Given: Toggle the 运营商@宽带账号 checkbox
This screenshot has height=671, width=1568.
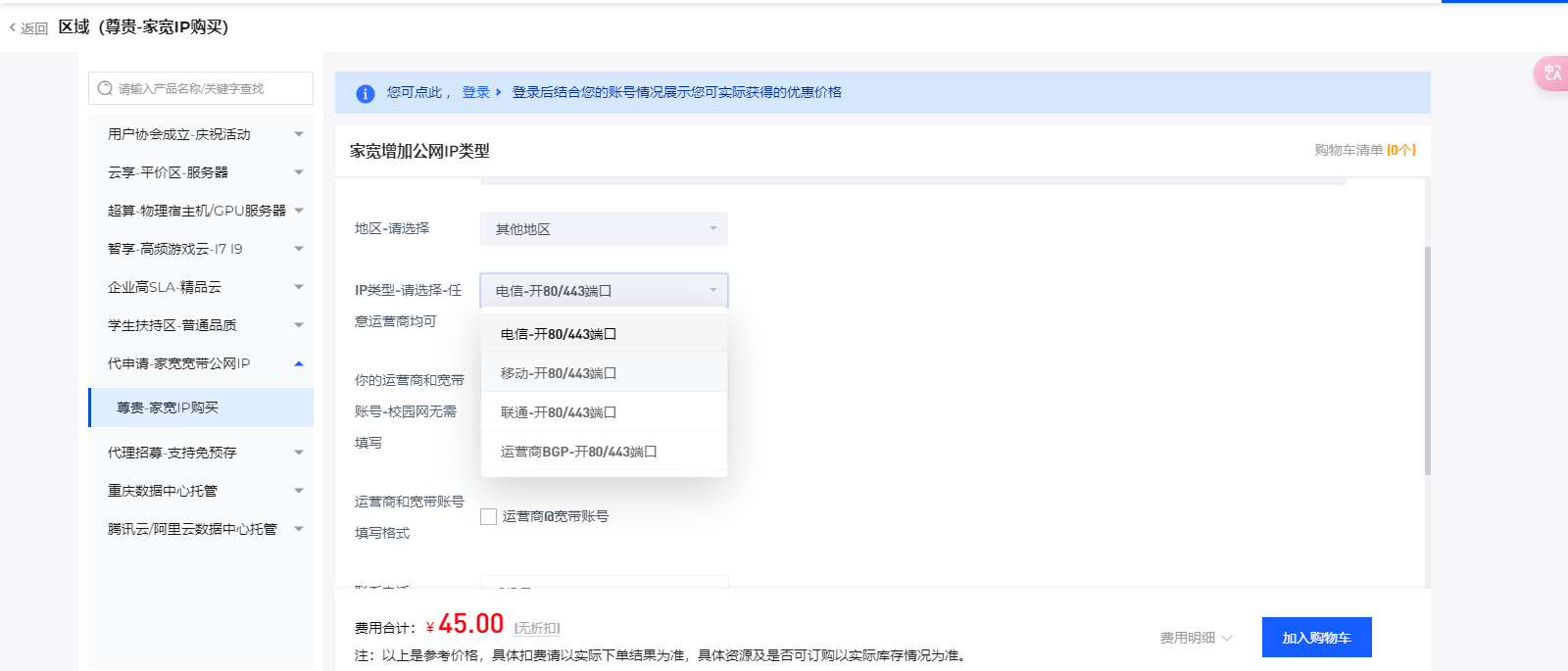Looking at the screenshot, I should pyautogui.click(x=488, y=516).
